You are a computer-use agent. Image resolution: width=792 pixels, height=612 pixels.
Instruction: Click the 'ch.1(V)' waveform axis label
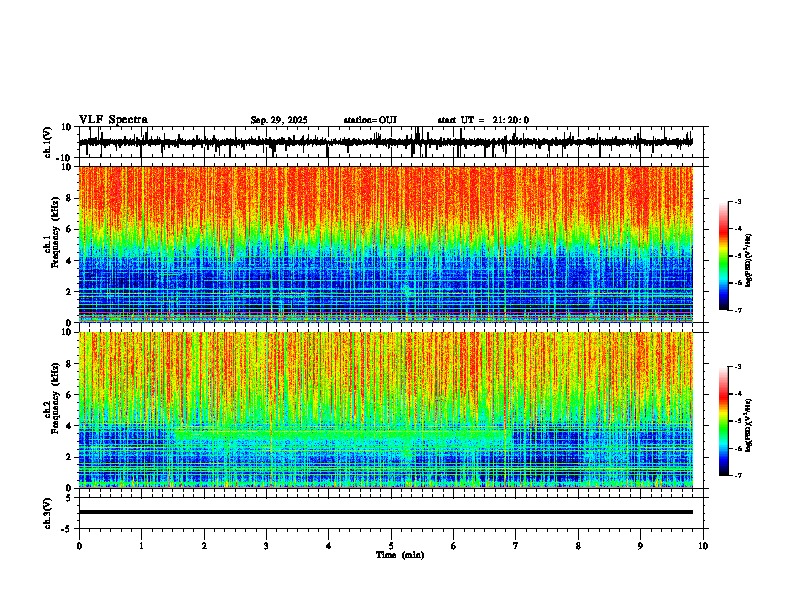point(48,142)
